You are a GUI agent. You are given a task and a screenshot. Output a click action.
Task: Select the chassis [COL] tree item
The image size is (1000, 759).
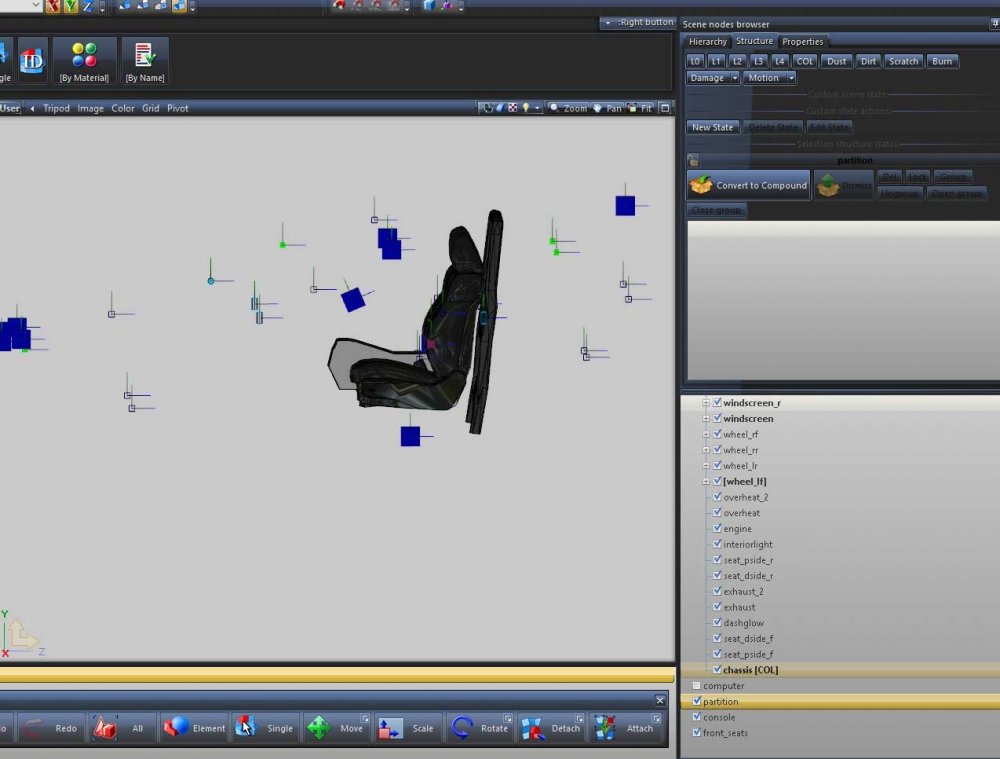pos(750,670)
